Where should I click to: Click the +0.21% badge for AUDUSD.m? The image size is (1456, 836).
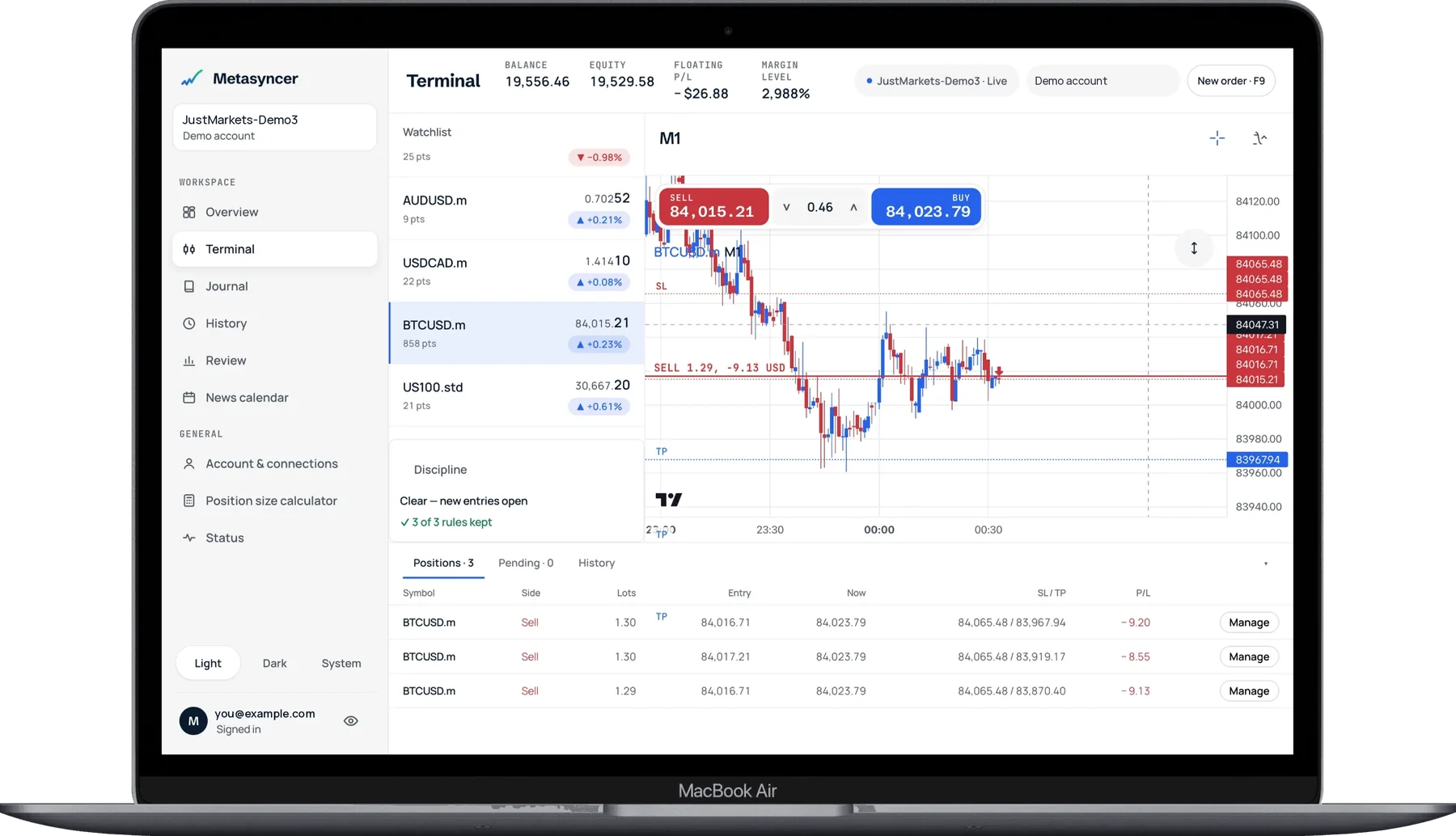(599, 220)
